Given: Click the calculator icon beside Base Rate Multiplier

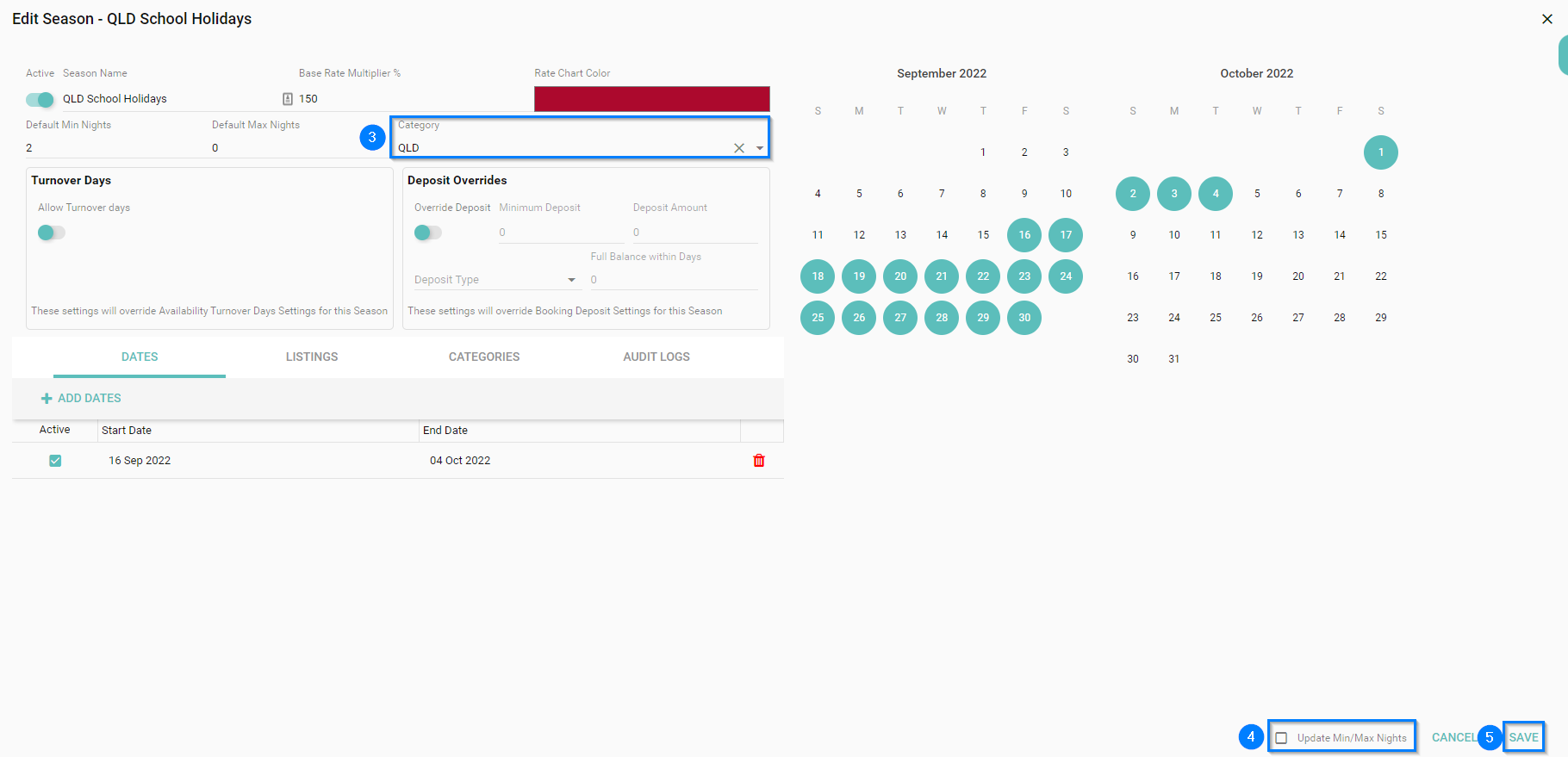Looking at the screenshot, I should pos(288,99).
